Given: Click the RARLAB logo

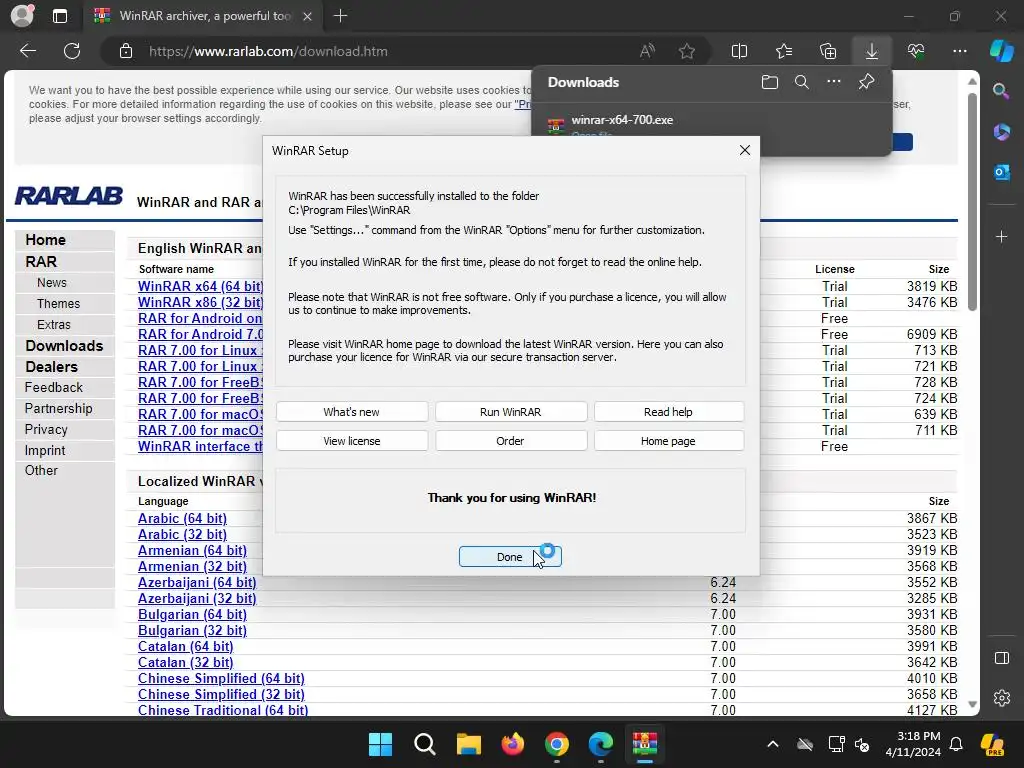Looking at the screenshot, I should click(x=69, y=196).
